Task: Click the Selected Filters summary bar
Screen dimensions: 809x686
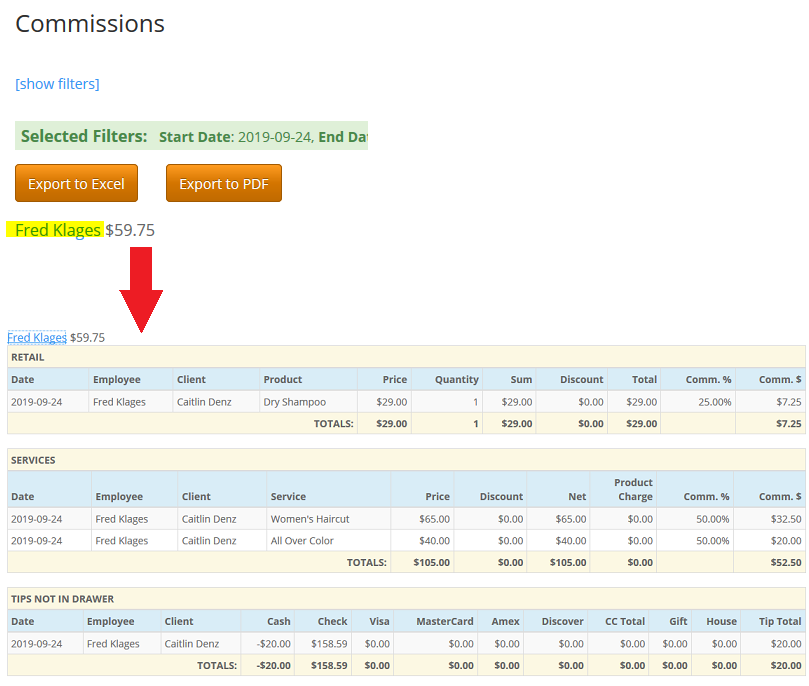Action: 192,136
